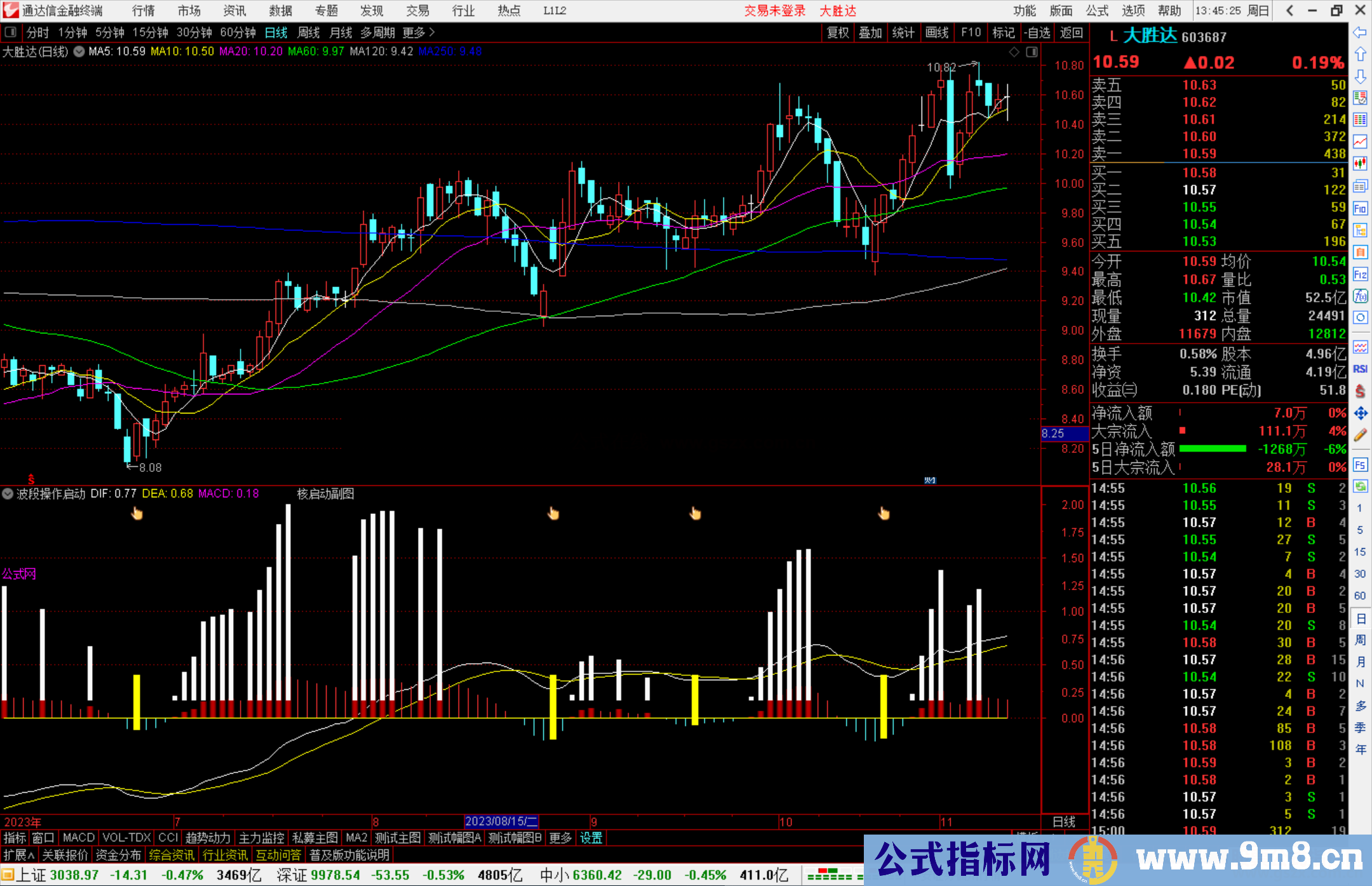Toggle the diamond marker icon above chart
The width and height of the screenshot is (1372, 886).
(x=1014, y=51)
